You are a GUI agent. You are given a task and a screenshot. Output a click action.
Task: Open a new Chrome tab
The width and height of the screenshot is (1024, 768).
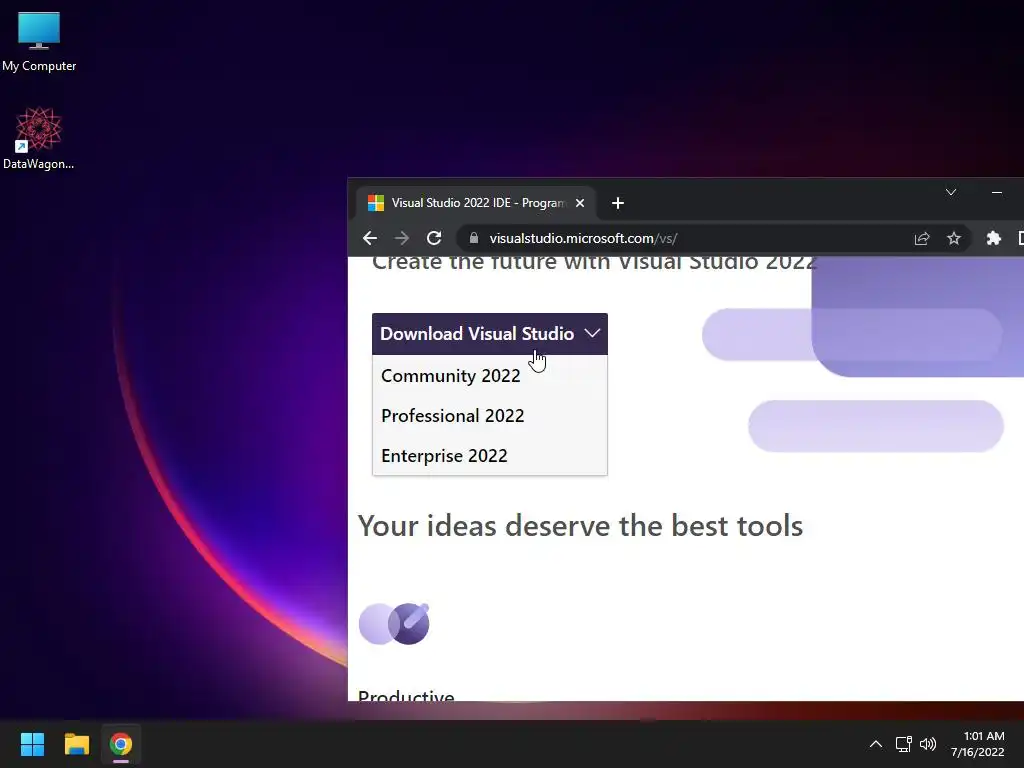[618, 203]
